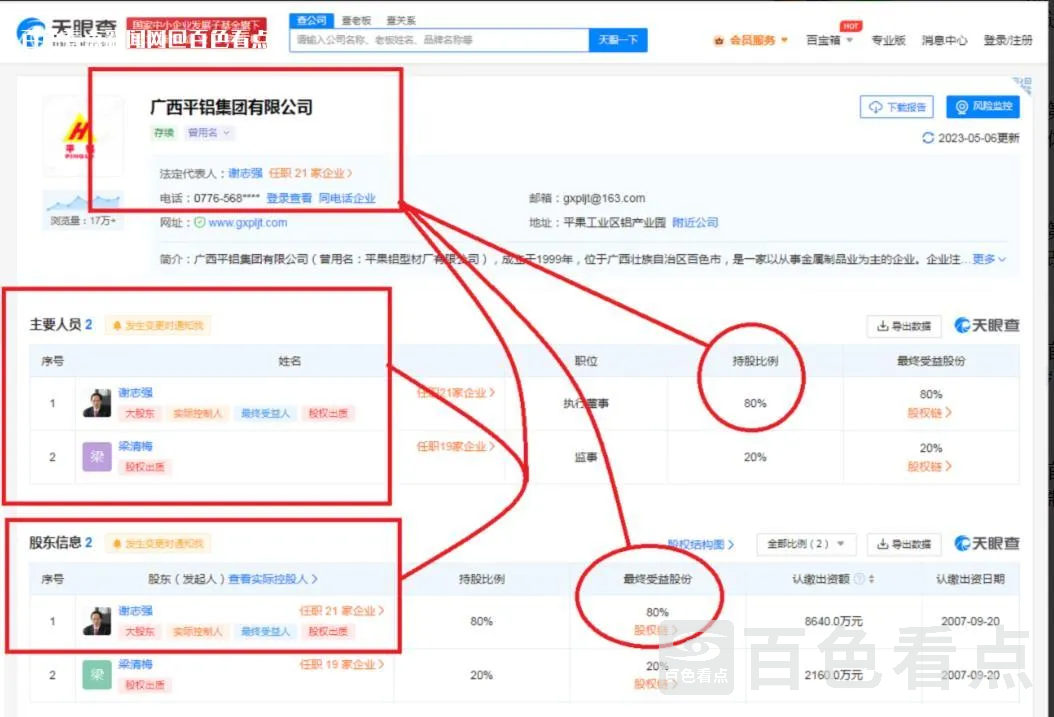Click the 认缴出资额 sort arrows icon

[871, 579]
